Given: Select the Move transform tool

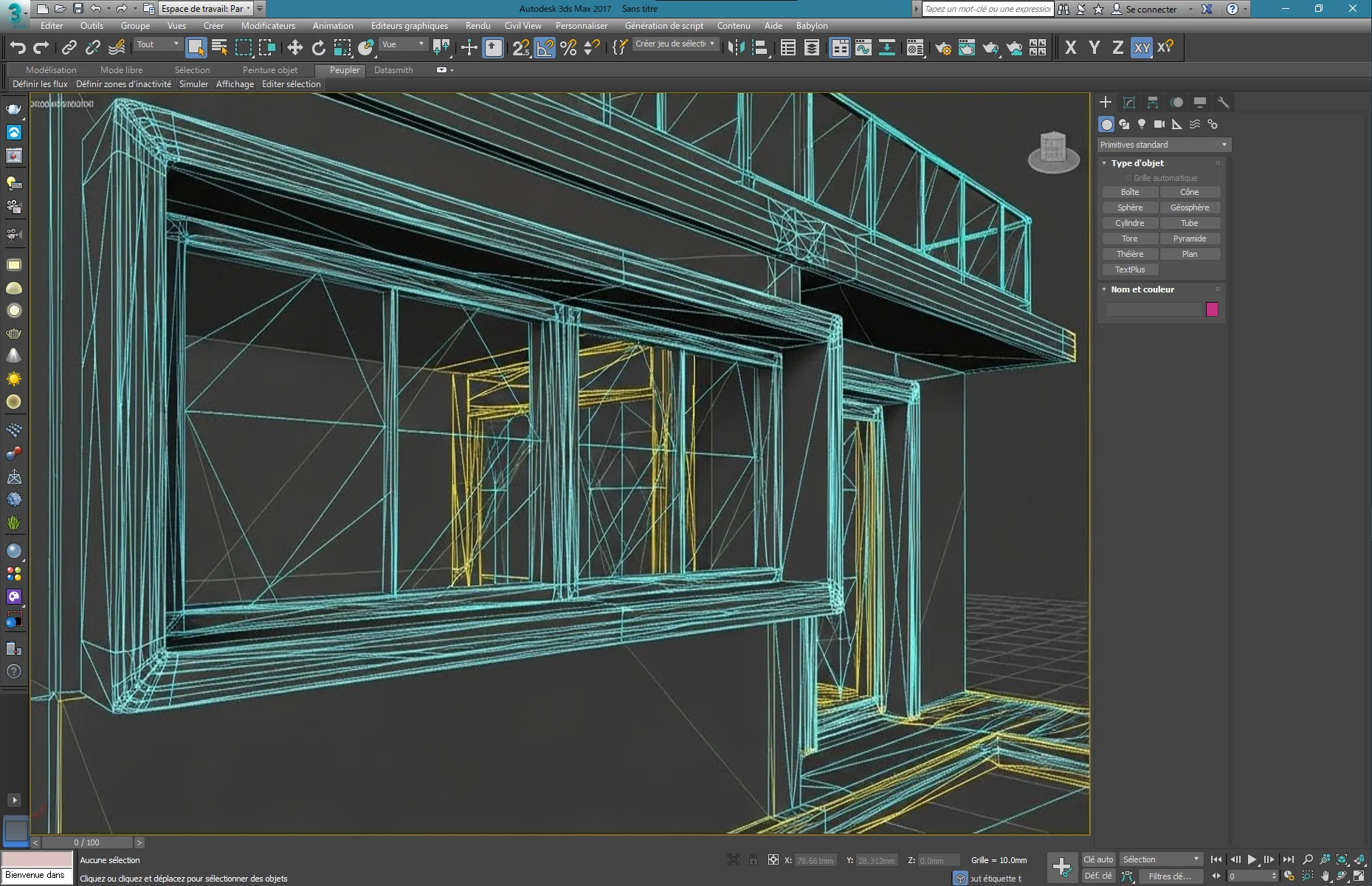Looking at the screenshot, I should coord(294,48).
